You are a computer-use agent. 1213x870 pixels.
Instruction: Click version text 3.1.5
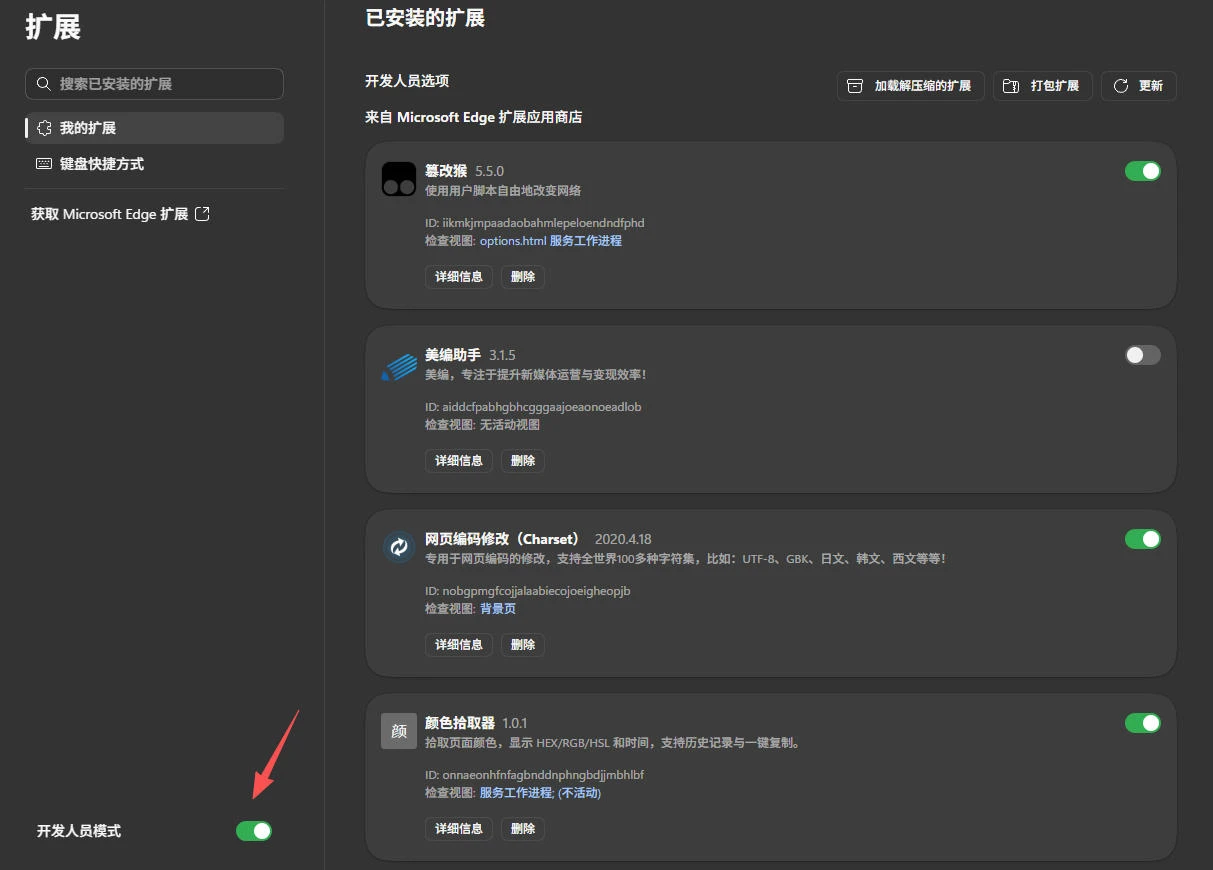click(x=503, y=355)
